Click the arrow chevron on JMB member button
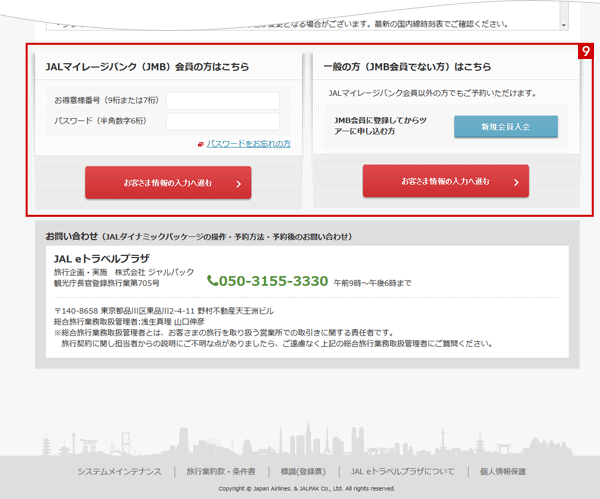600x499 pixels. coord(237,184)
